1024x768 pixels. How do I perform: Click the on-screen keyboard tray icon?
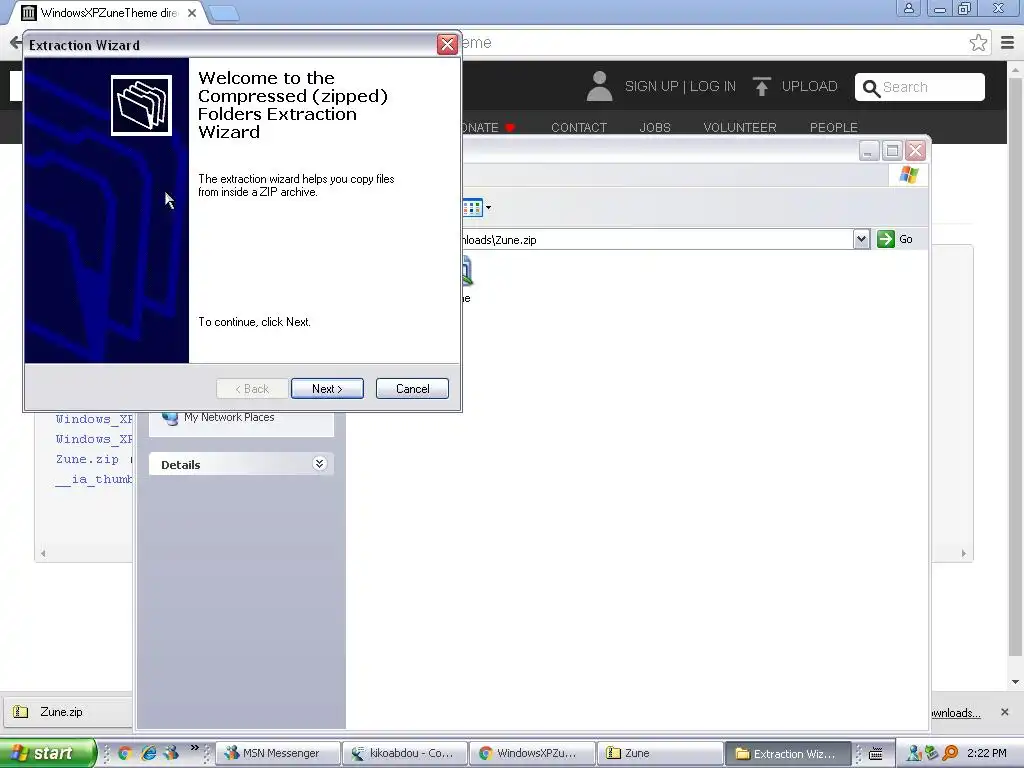pos(876,754)
